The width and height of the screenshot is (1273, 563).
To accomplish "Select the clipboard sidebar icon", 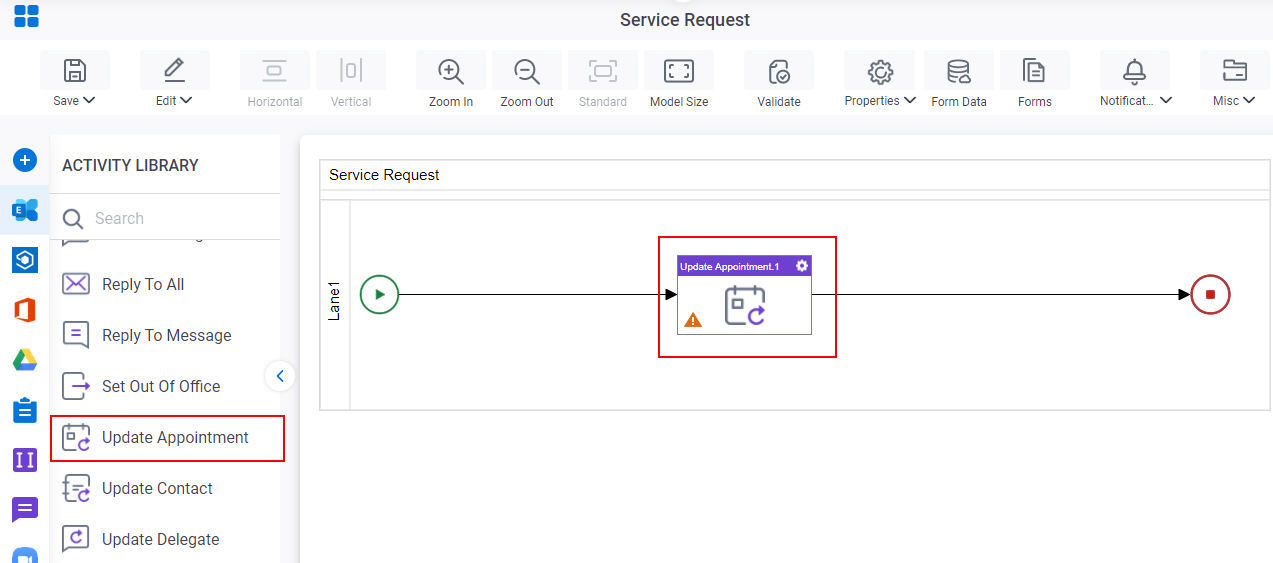I will click(25, 410).
